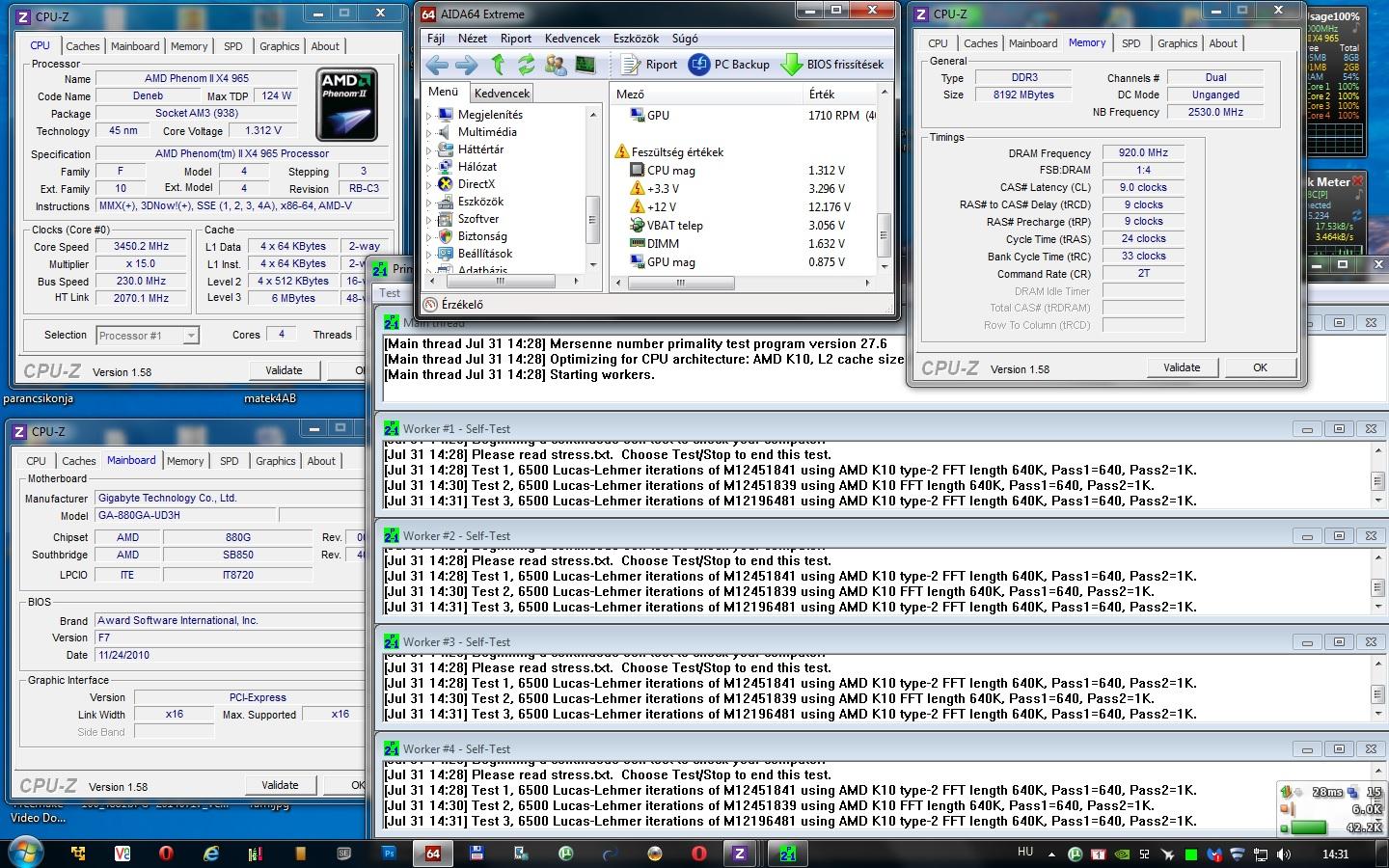Image resolution: width=1389 pixels, height=868 pixels.
Task: Select the CPU mag 1.312 V row
Action: [x=743, y=171]
